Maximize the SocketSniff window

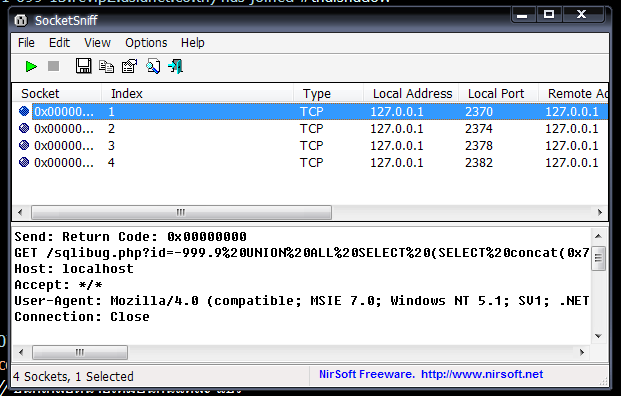[549, 15]
